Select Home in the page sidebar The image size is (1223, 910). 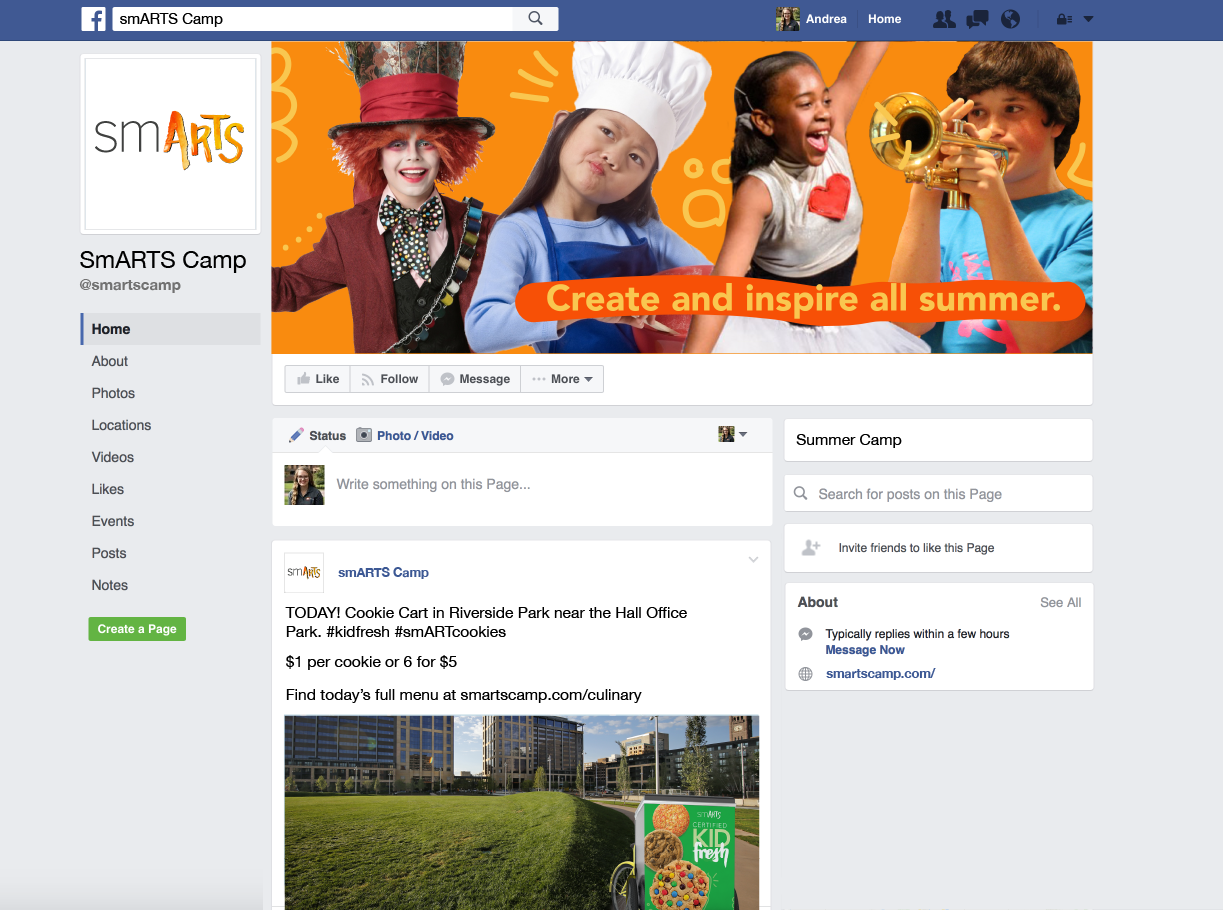click(170, 329)
